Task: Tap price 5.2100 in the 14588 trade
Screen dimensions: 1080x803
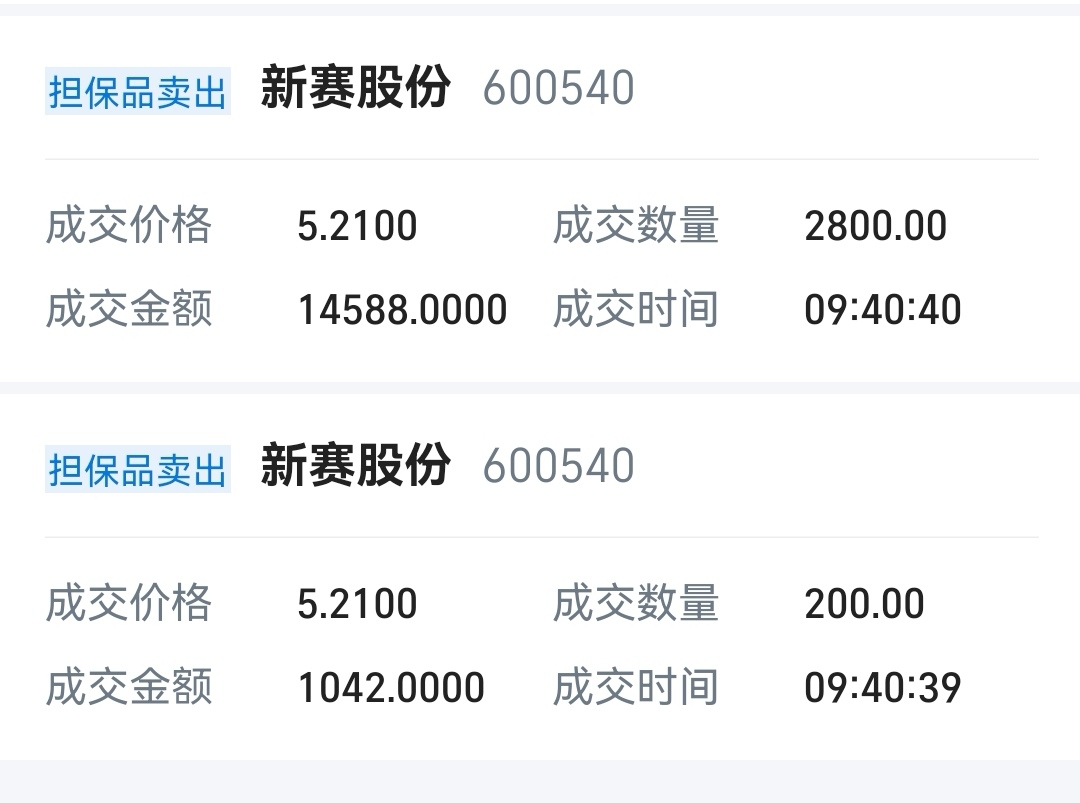Action: click(x=357, y=226)
